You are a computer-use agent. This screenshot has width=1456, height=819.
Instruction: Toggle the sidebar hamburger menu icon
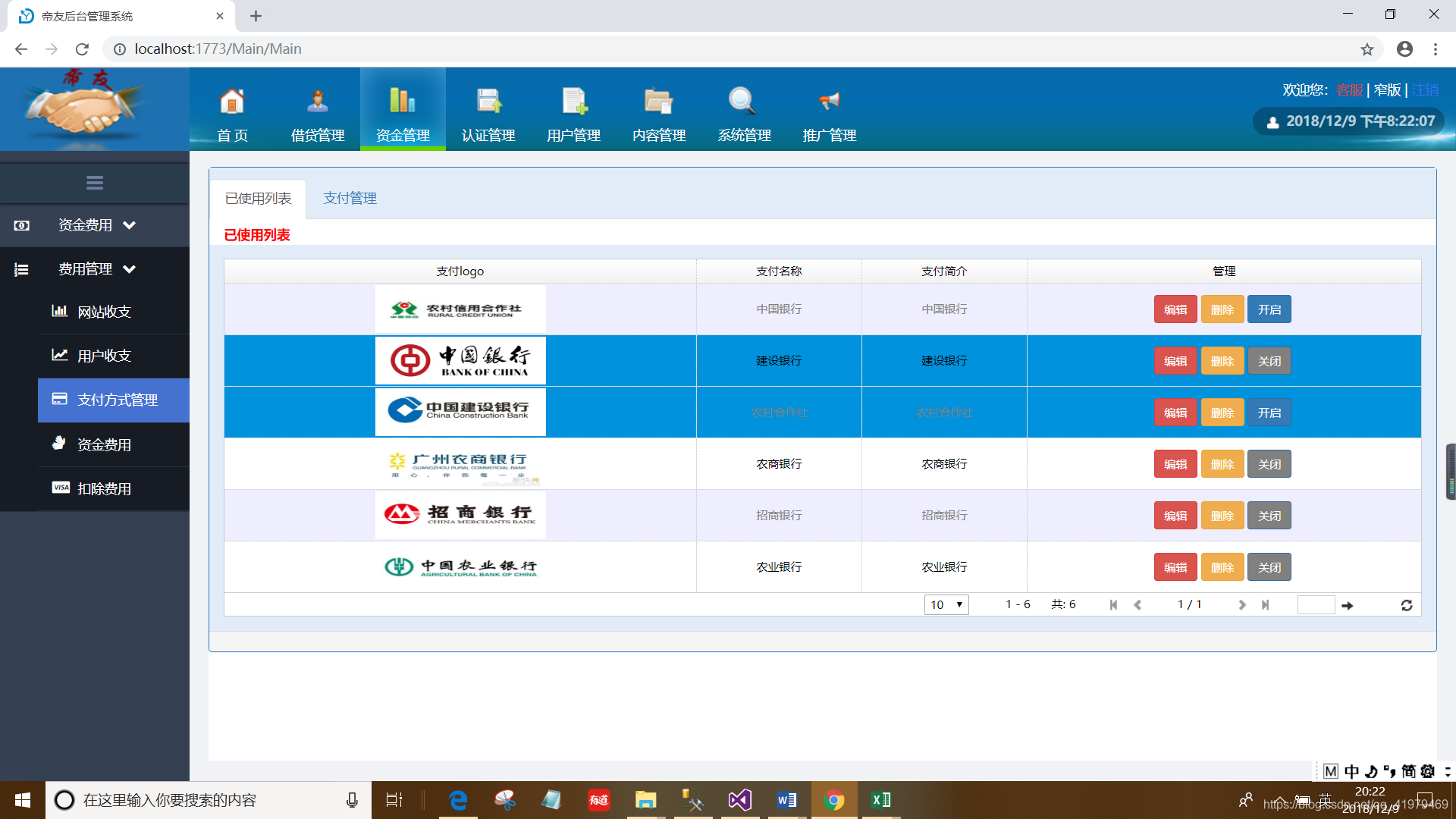coord(95,183)
